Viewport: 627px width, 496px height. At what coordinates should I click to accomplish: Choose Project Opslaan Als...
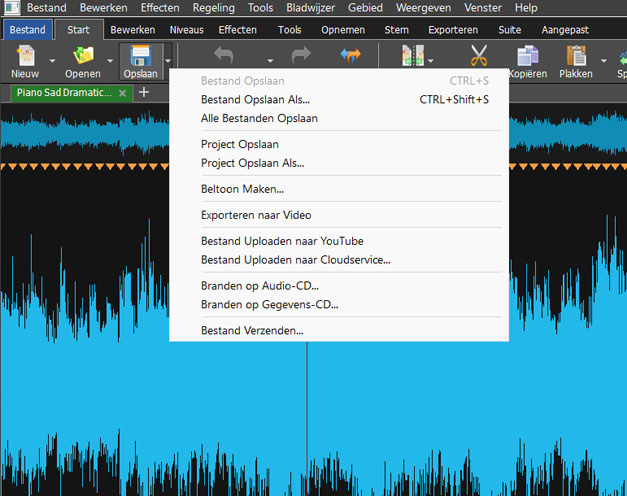pos(339,163)
